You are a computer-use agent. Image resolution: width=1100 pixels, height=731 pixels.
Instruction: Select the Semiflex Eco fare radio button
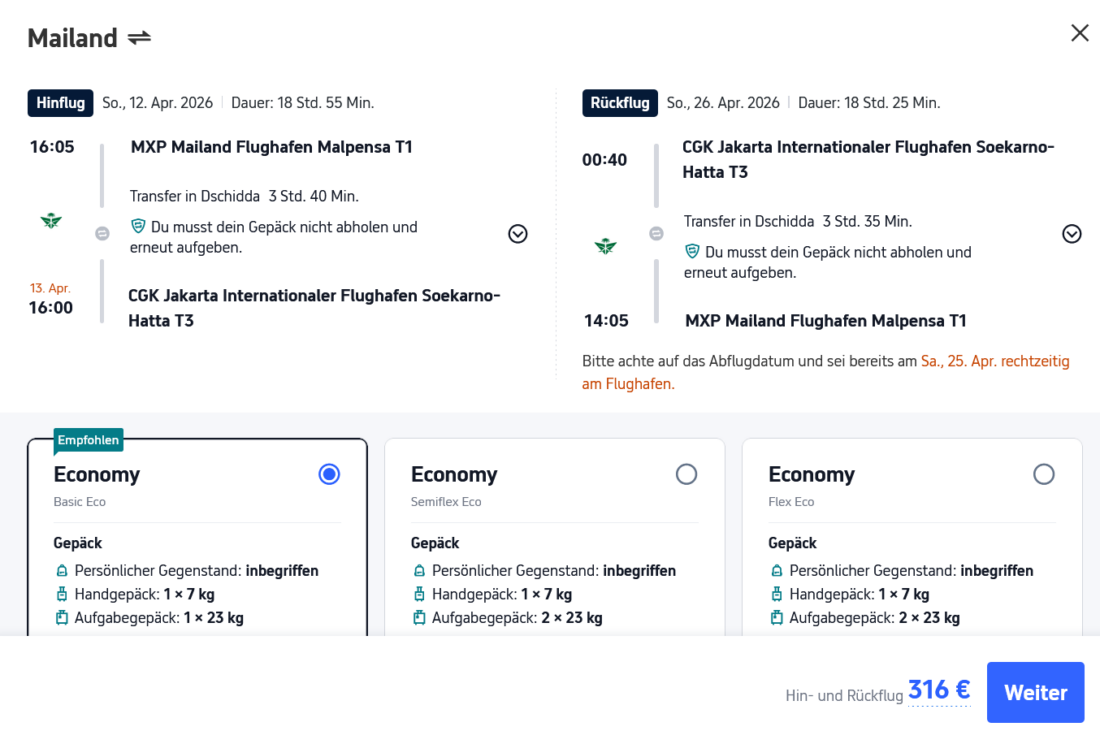[686, 474]
